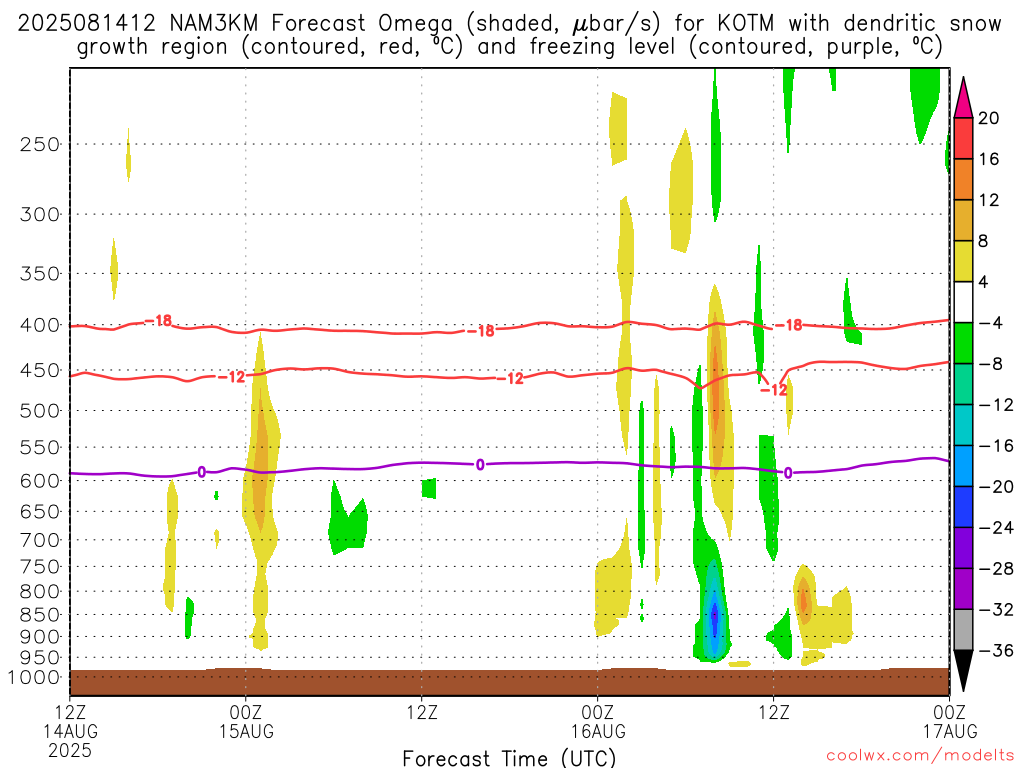Click the 00Z 15AUG time label

[x=246, y=722]
